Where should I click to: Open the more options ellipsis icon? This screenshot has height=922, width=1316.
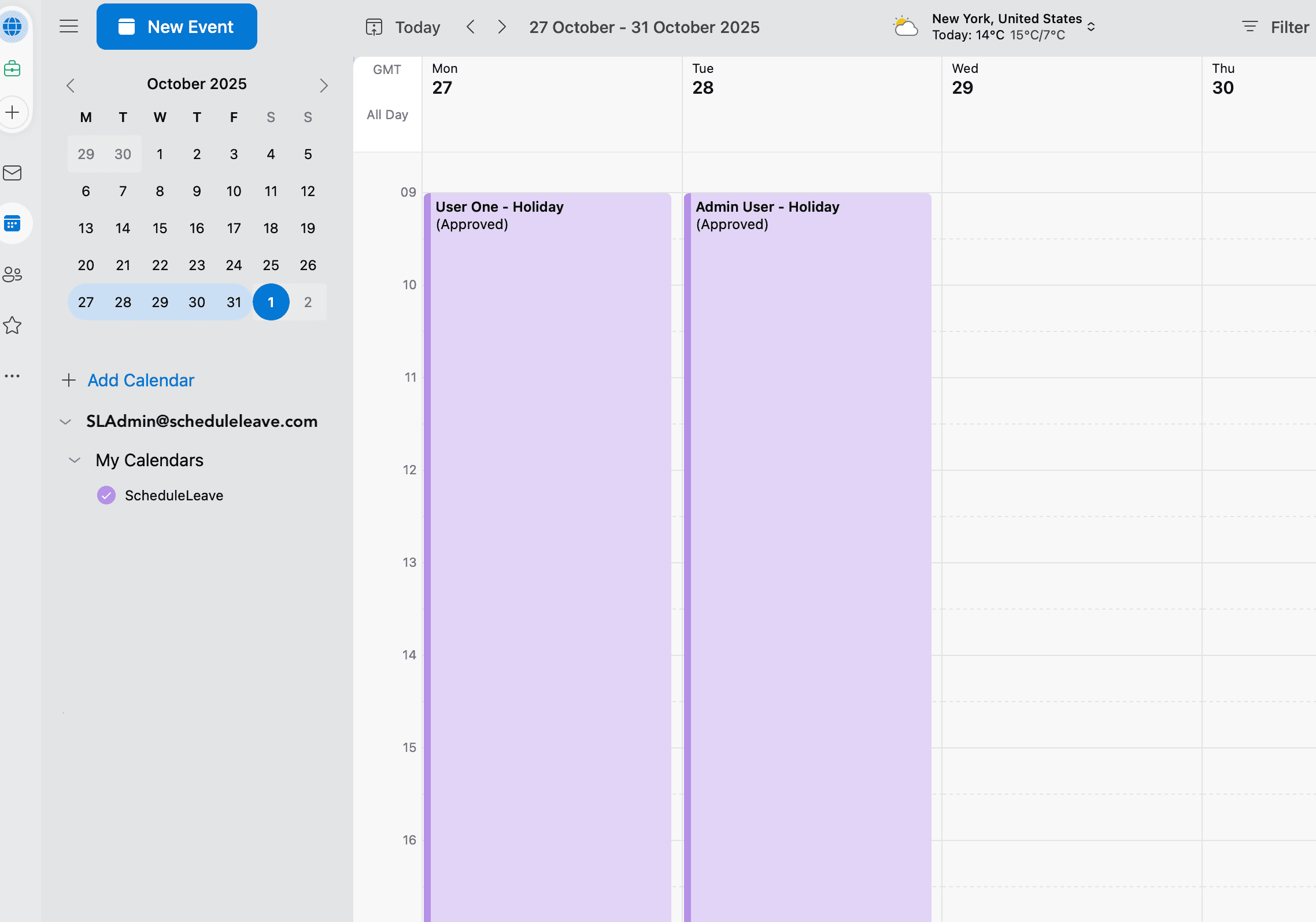tap(12, 376)
